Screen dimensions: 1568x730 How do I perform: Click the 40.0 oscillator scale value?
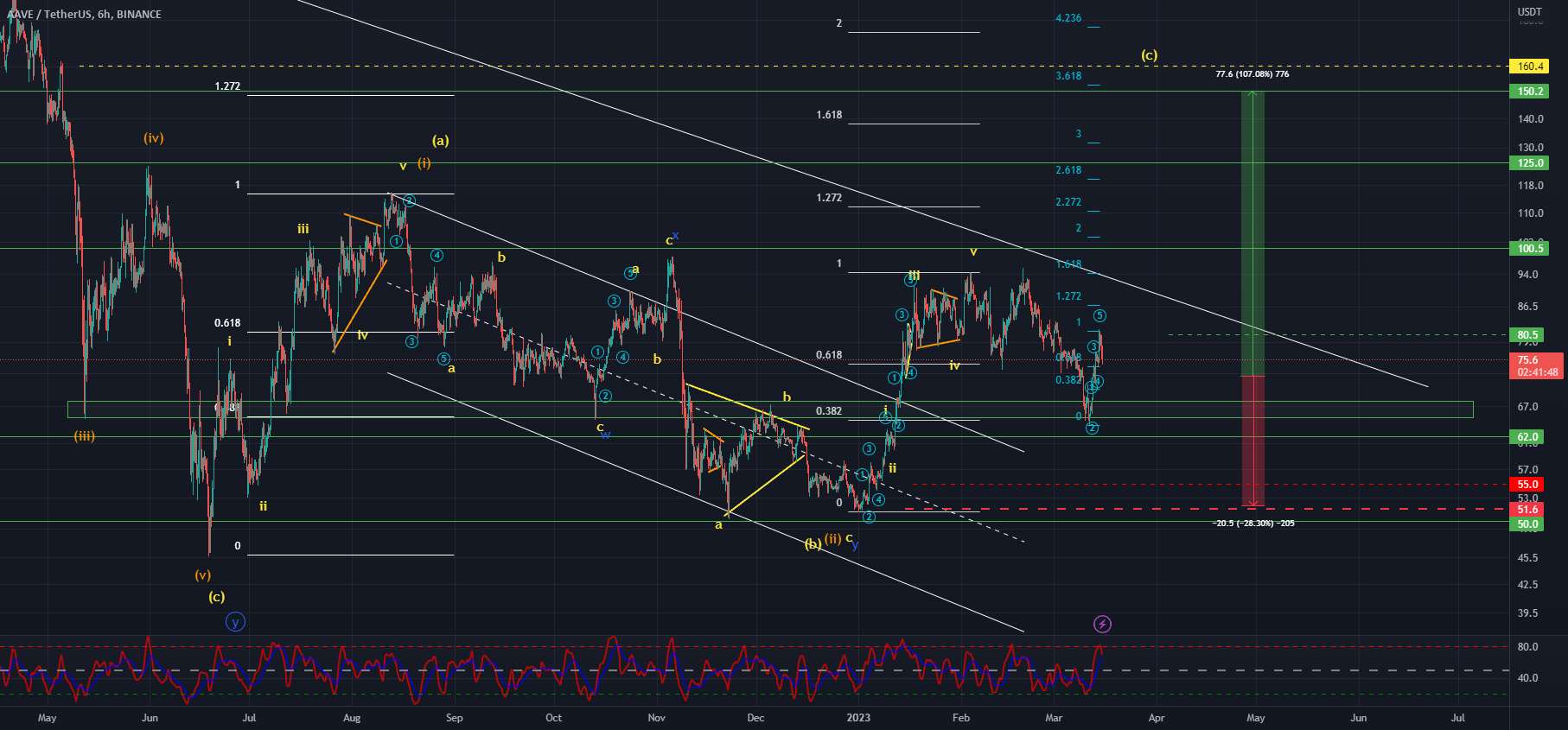[x=1528, y=678]
